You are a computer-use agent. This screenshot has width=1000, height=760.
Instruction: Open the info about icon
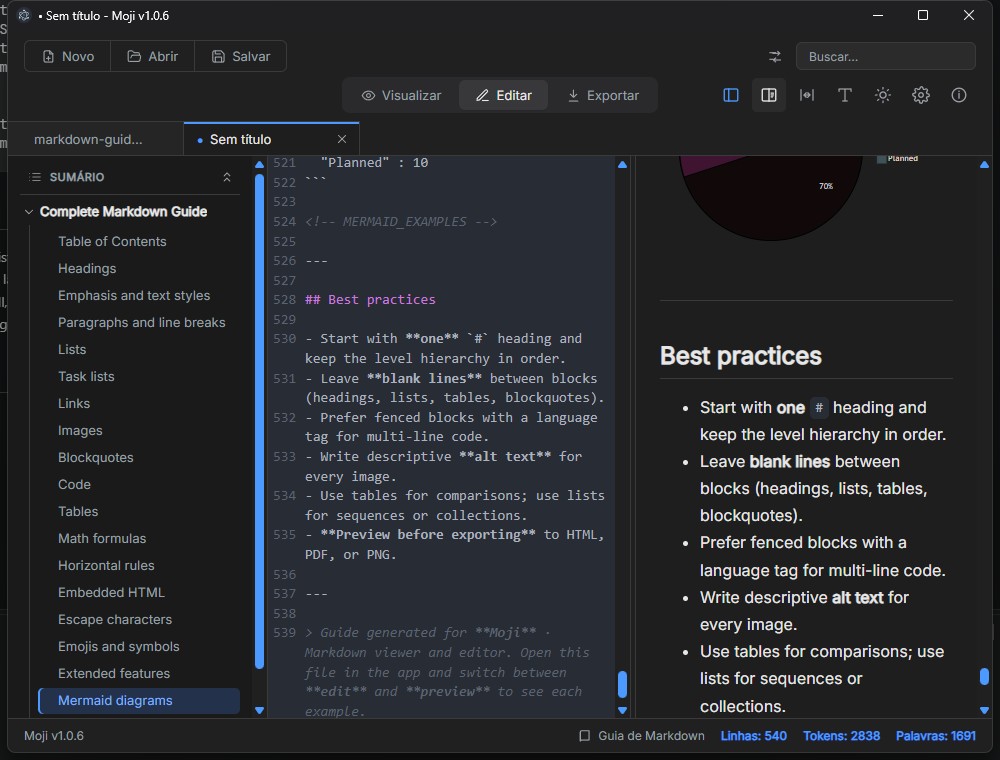959,96
